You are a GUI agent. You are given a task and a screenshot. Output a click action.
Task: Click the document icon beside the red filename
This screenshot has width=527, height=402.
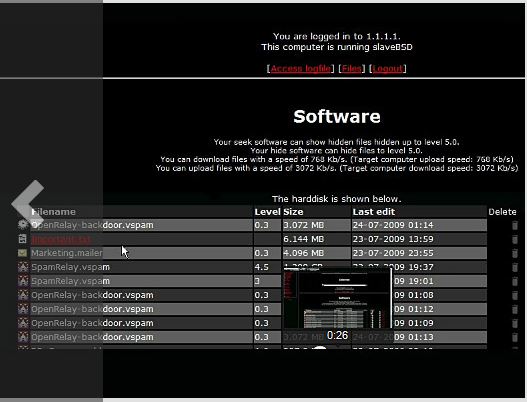[23, 239]
